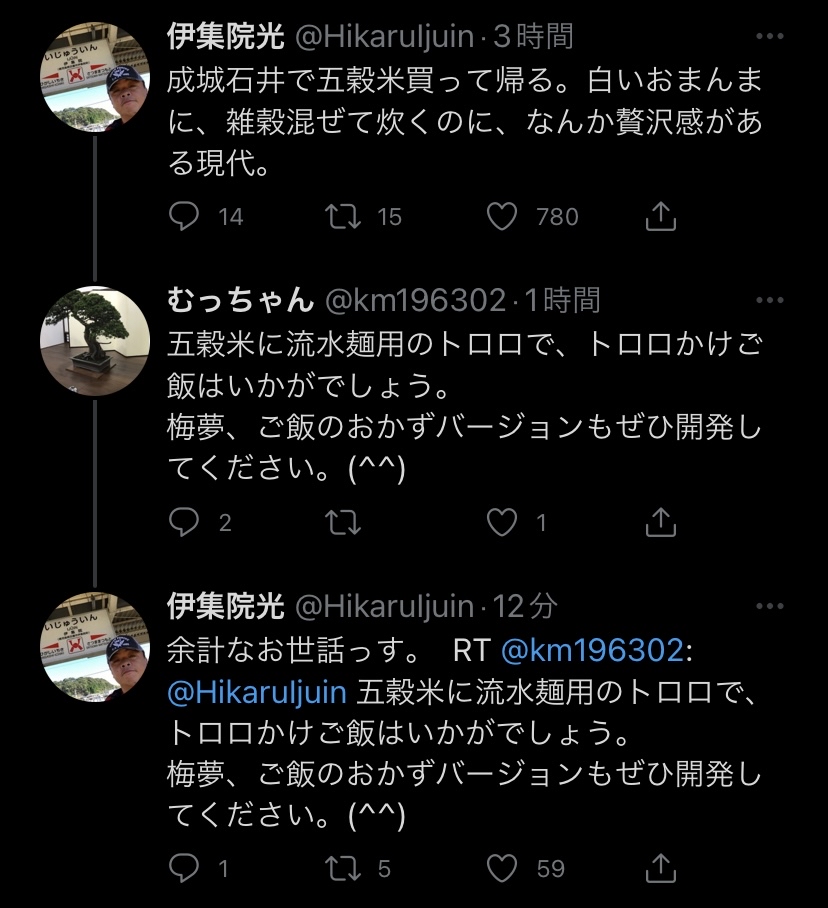Reply to the first 伊集院光 tweet
Image resolution: width=828 pixels, height=908 pixels.
point(184,216)
